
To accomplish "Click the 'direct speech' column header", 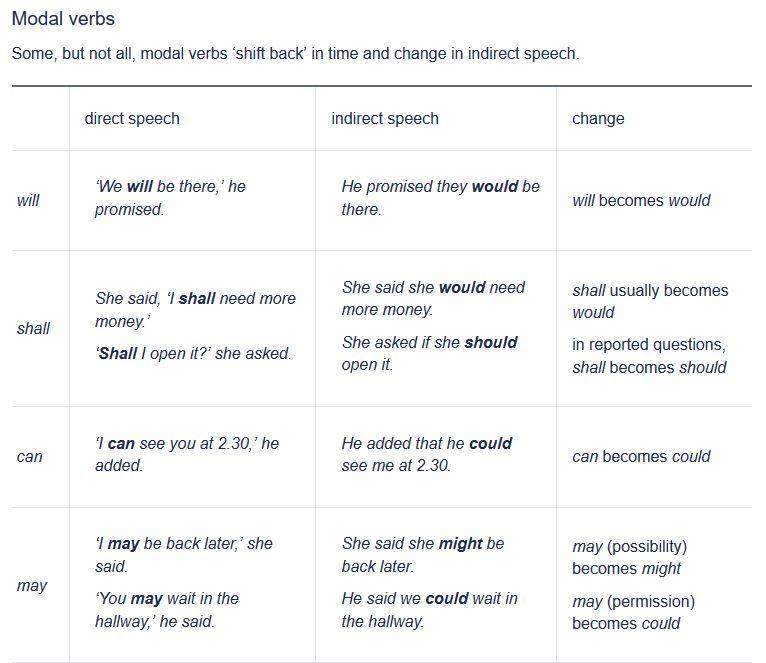I will [132, 118].
